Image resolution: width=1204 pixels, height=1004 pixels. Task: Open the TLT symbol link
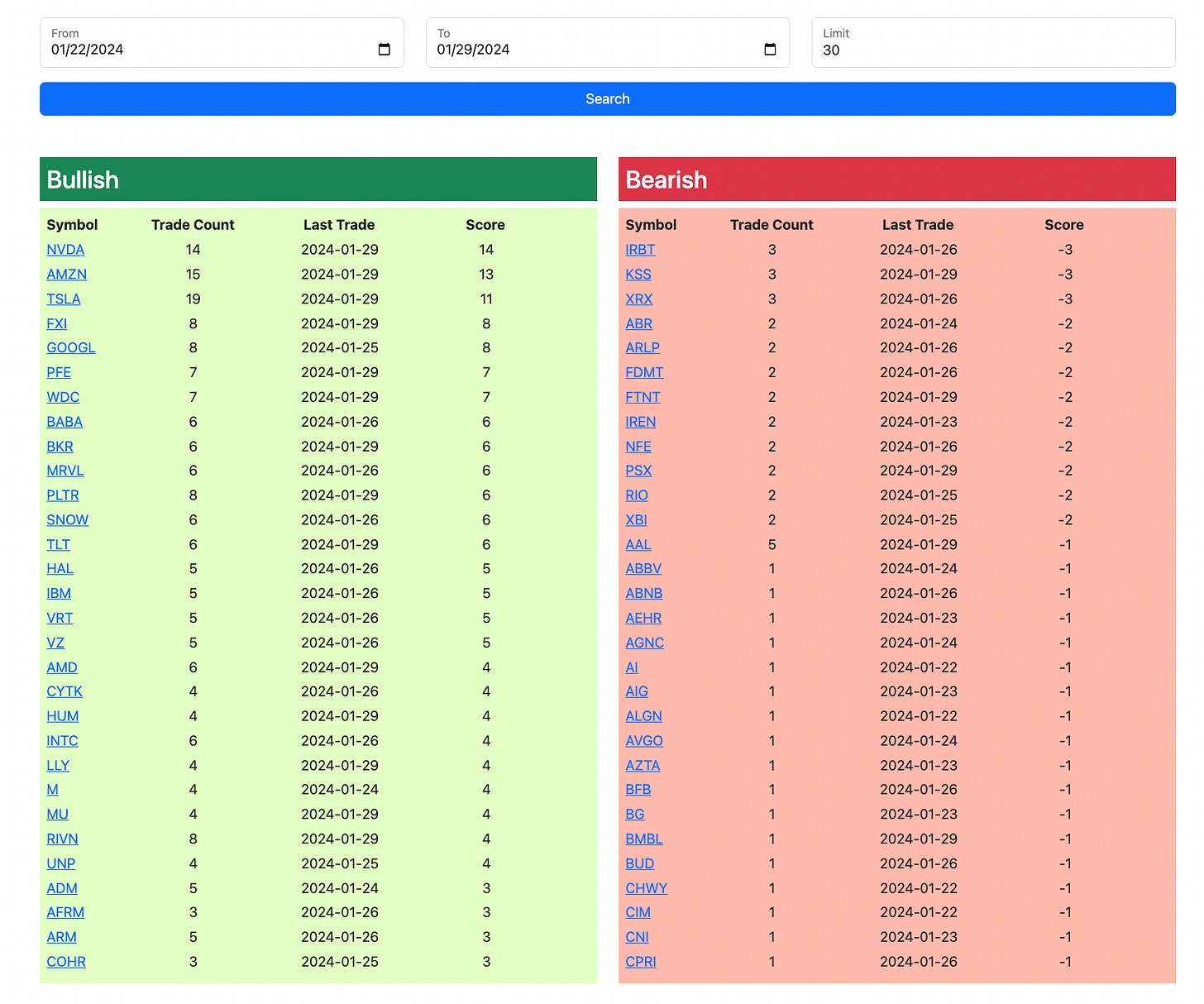59,545
